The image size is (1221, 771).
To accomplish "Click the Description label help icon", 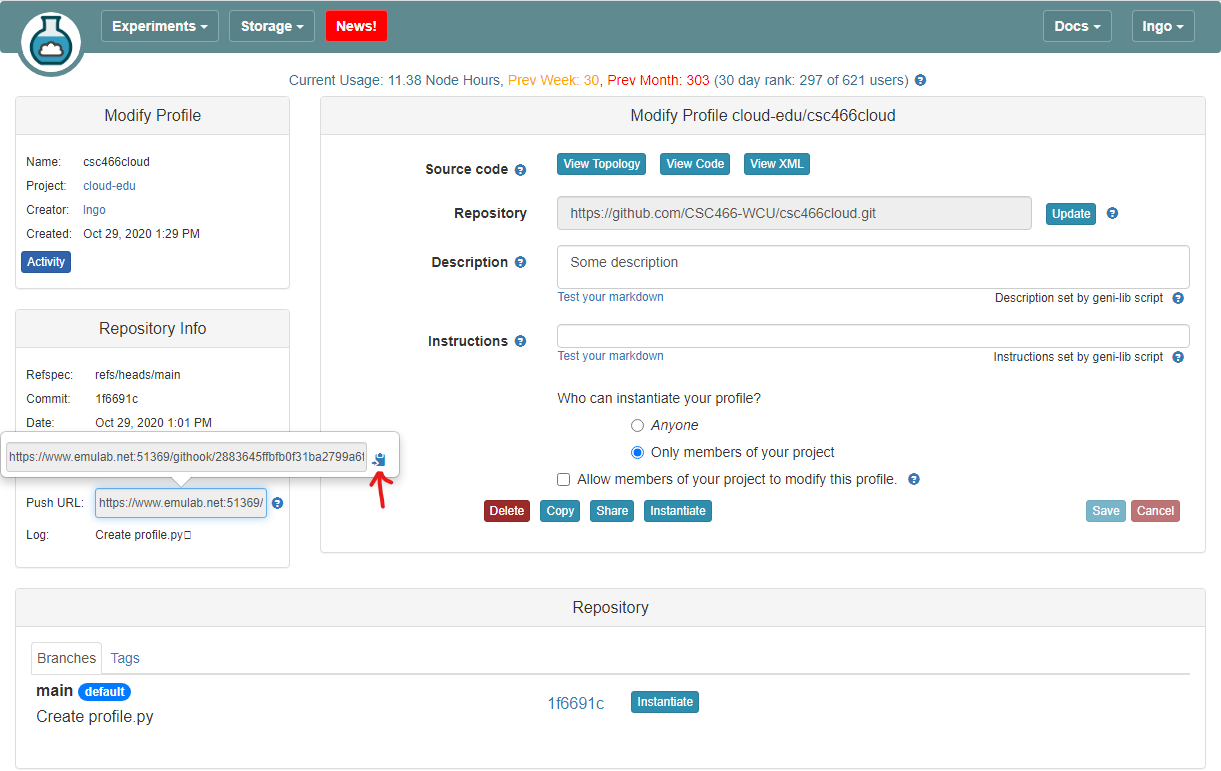I will click(x=520, y=263).
